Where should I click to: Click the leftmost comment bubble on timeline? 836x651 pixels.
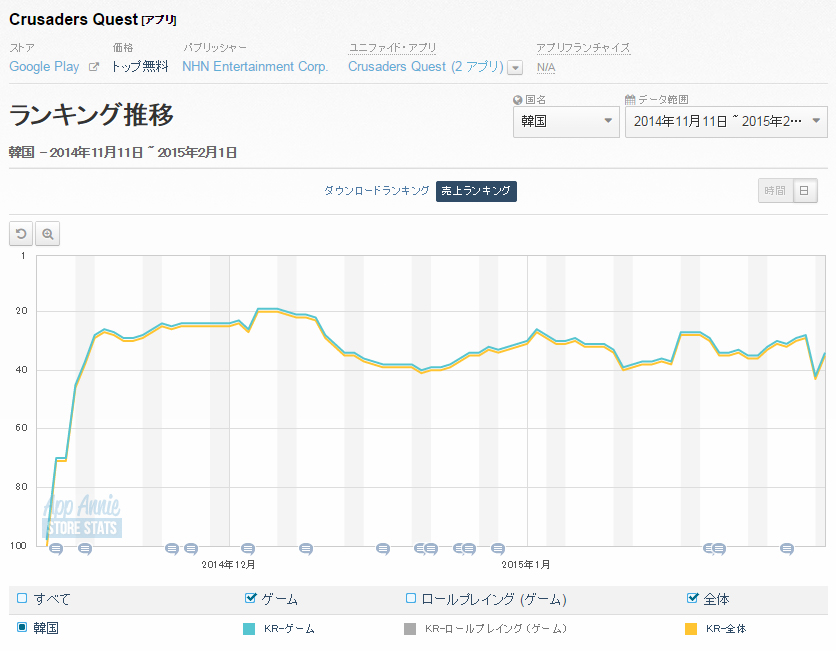56,548
